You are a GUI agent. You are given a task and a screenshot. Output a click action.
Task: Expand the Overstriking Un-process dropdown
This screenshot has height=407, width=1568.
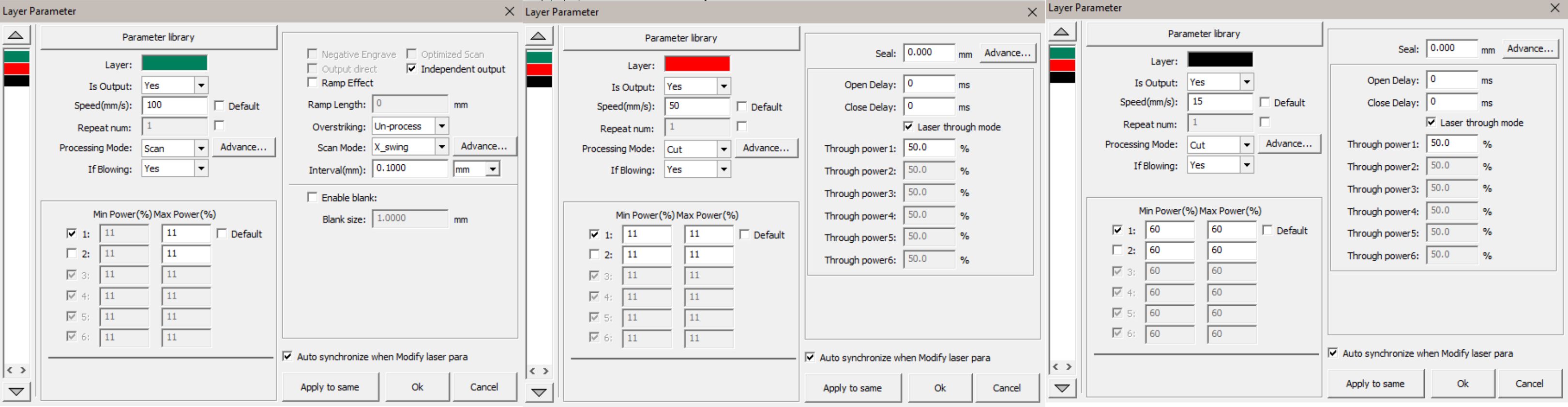point(442,126)
